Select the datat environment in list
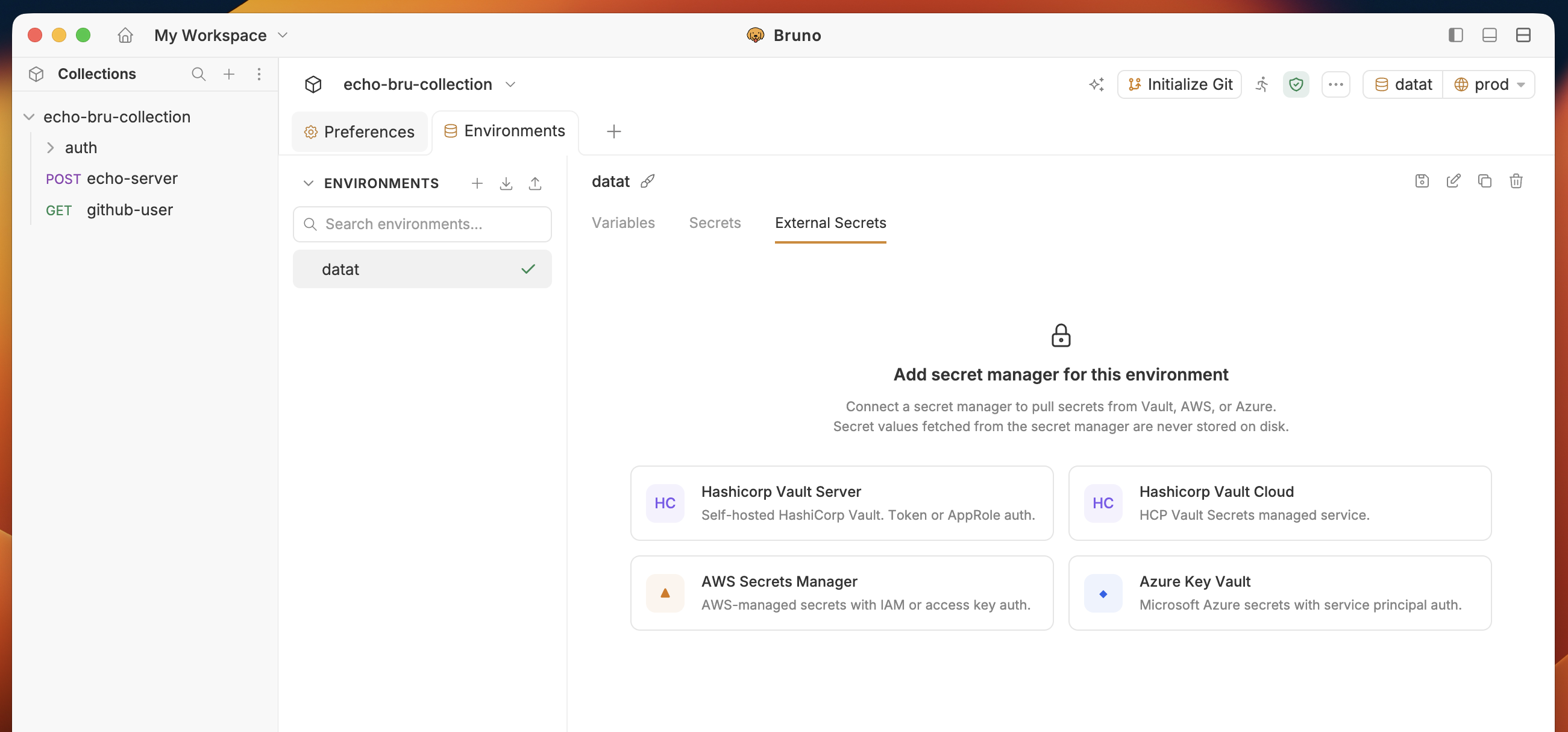 (422, 269)
